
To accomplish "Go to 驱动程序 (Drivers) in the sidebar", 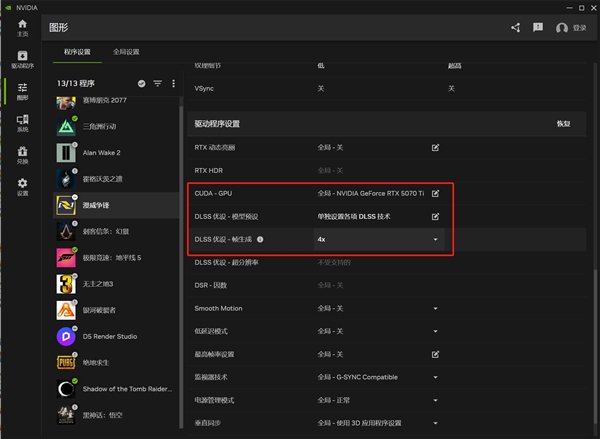I will [21, 58].
